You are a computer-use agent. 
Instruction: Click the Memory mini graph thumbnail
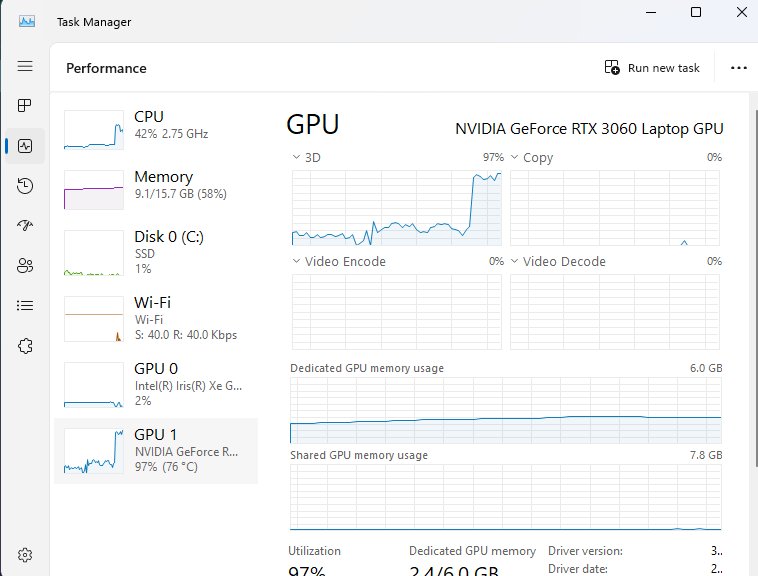(x=94, y=190)
